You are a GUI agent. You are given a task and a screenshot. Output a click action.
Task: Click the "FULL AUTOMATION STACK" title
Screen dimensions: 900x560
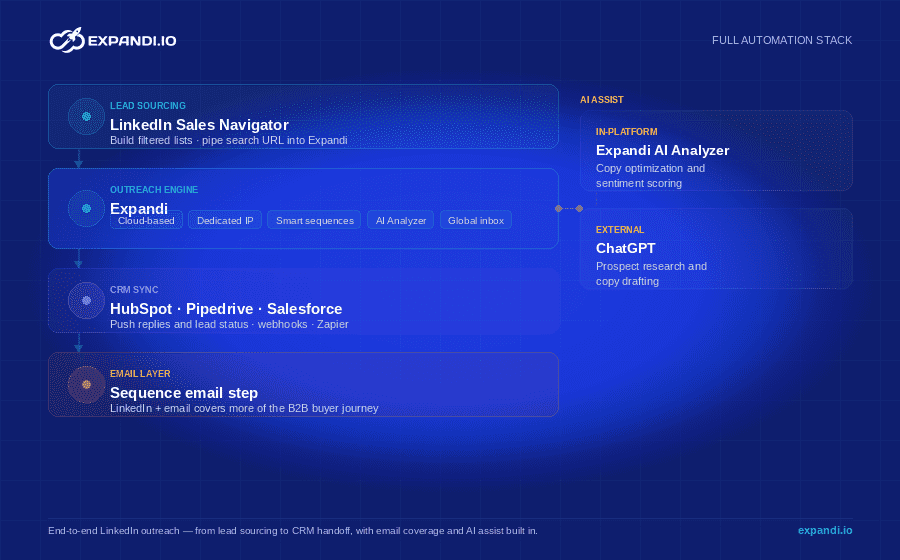782,40
